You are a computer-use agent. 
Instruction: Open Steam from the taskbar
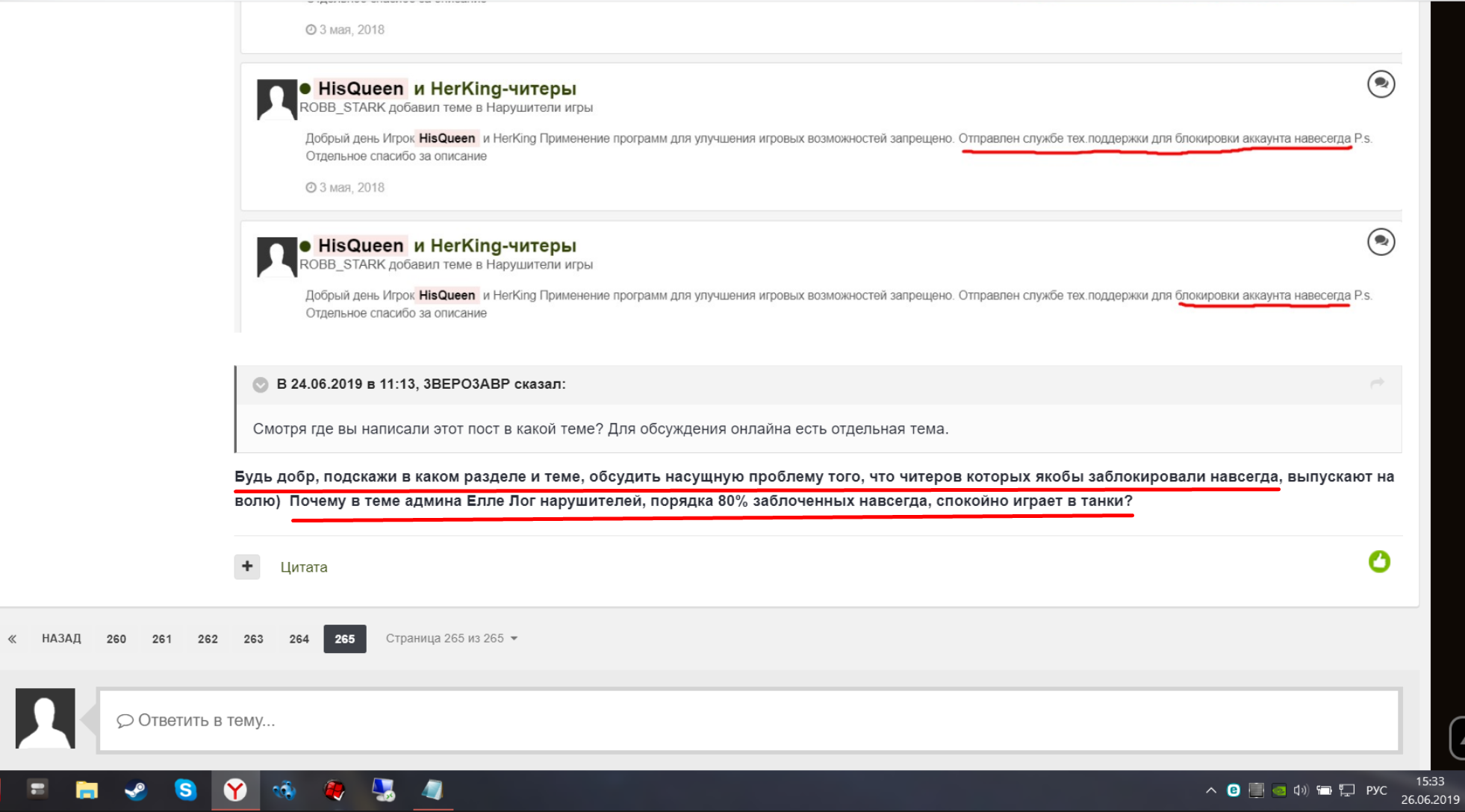tap(136, 790)
